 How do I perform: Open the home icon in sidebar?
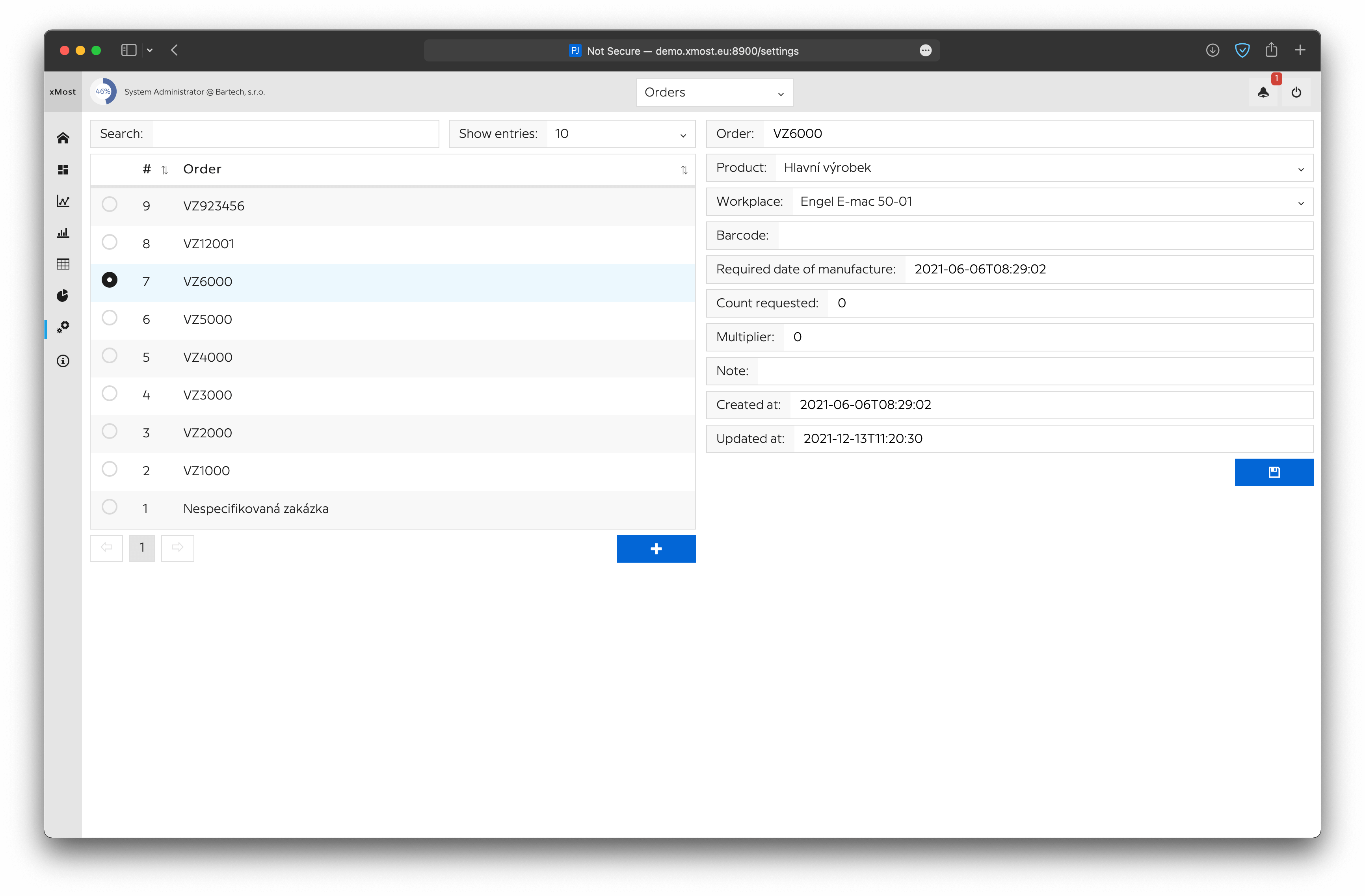point(63,138)
